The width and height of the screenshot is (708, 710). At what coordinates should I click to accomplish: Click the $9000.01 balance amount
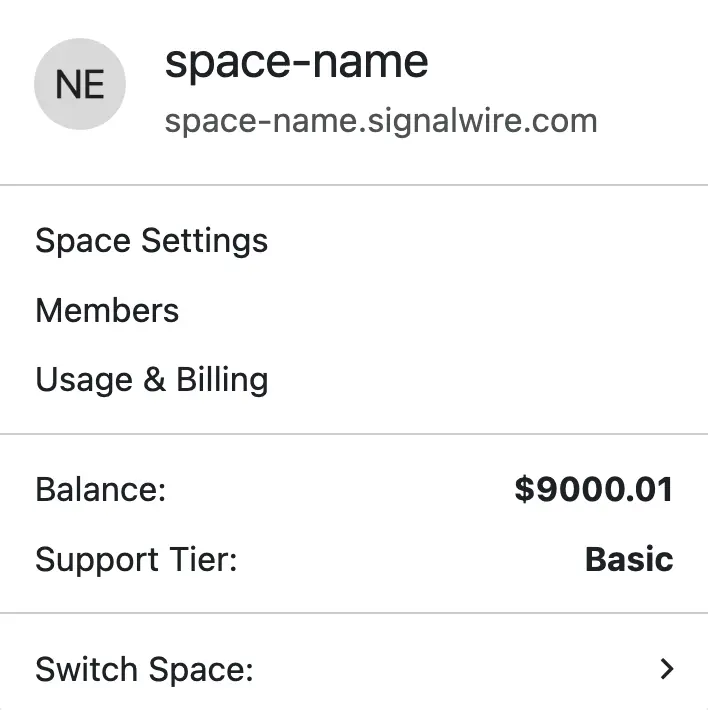click(x=593, y=490)
